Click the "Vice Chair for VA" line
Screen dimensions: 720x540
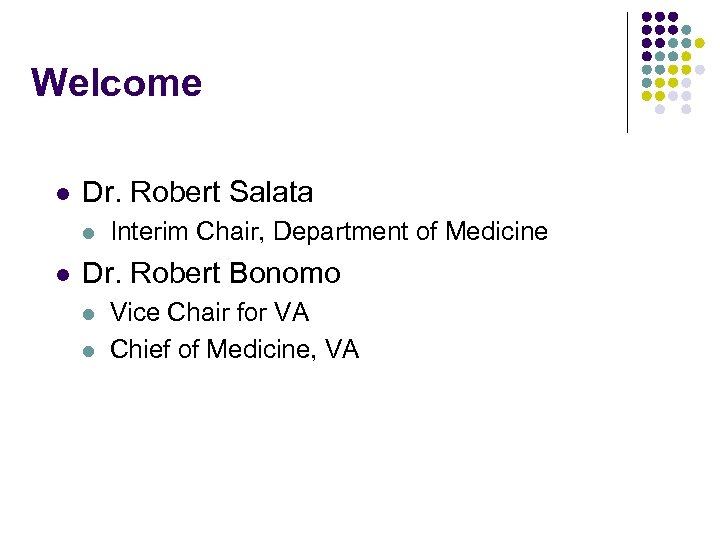210,313
